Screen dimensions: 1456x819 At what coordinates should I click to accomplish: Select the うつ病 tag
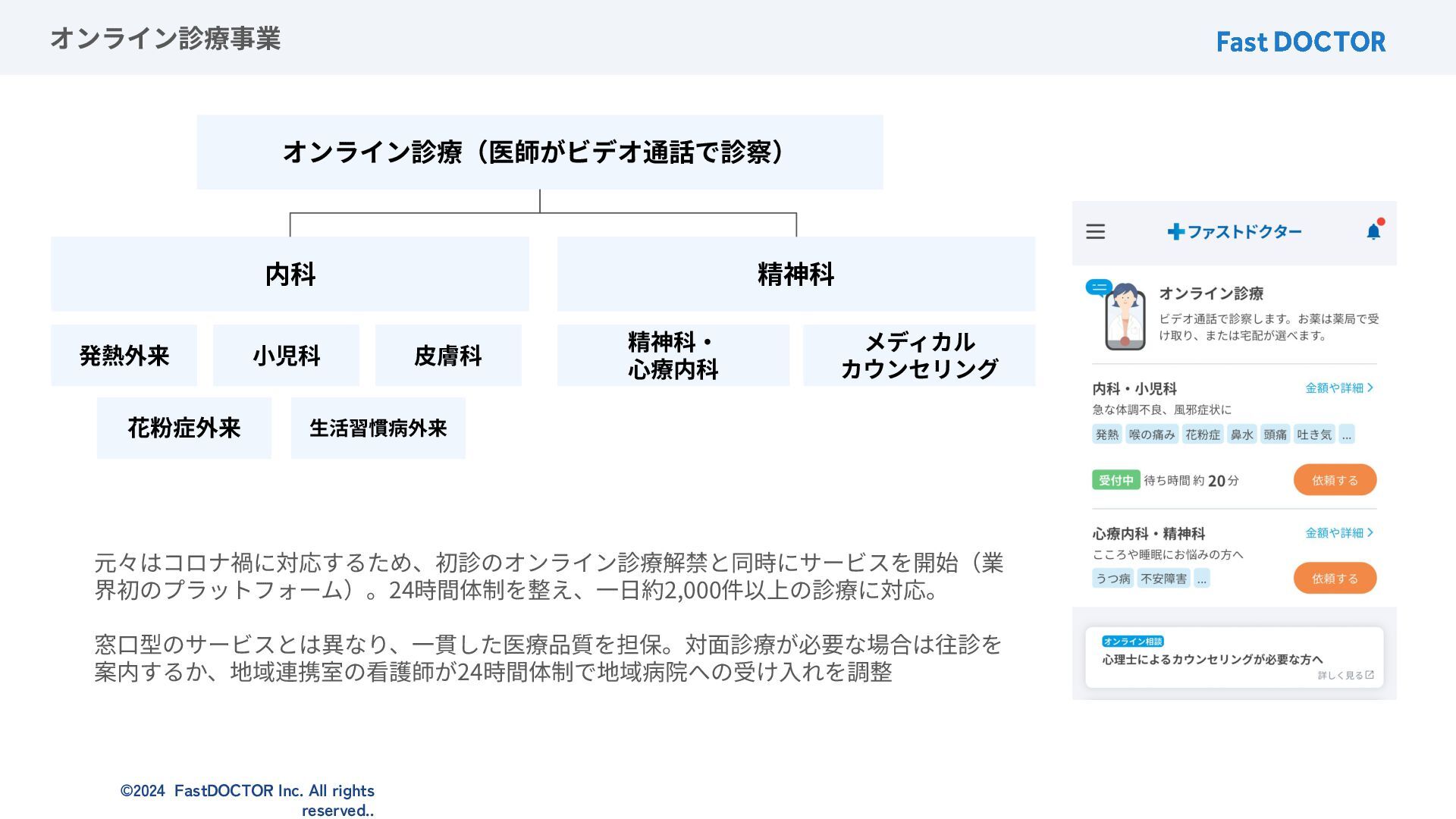click(x=1112, y=579)
